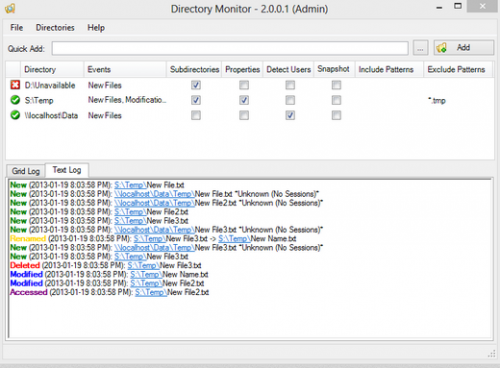Screen dimensions: 500x368
Task: Click the Exclude Patterns column header
Action: pos(458,69)
